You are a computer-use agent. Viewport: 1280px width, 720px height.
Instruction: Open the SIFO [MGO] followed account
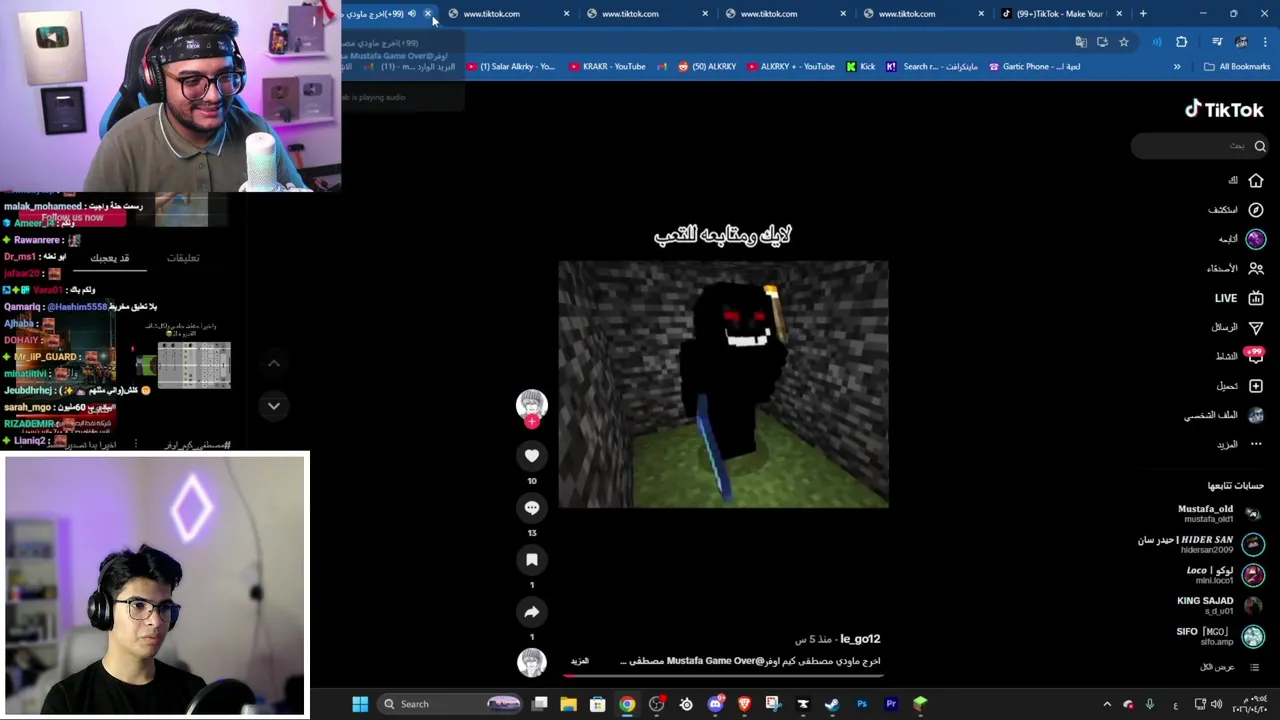pos(1220,636)
